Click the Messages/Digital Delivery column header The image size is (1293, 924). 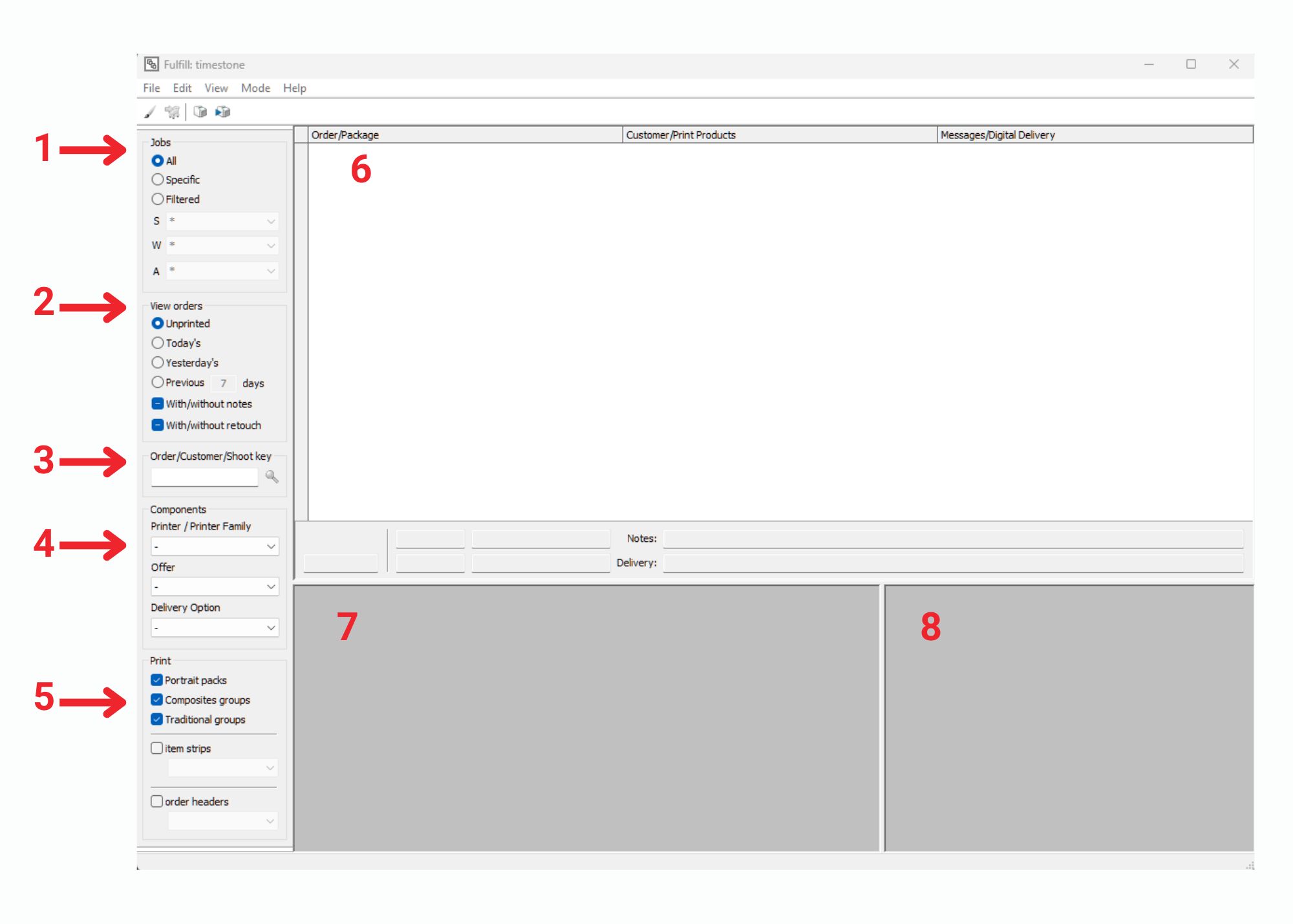(1095, 134)
